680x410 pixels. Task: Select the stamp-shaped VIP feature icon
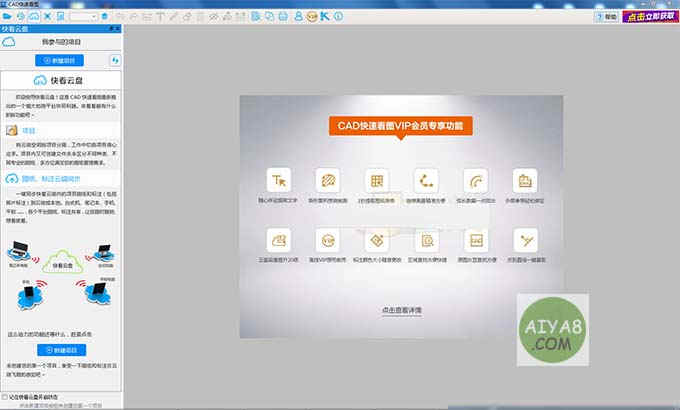coord(525,180)
